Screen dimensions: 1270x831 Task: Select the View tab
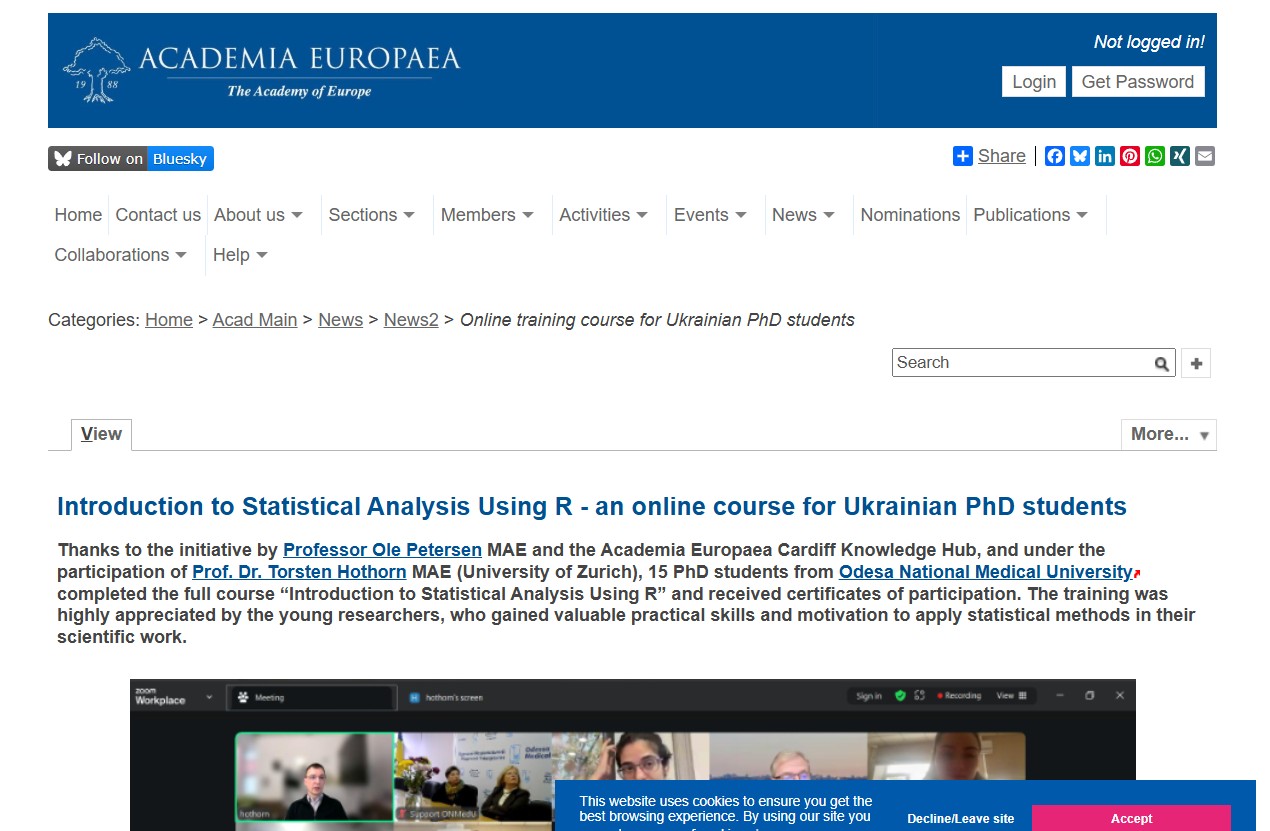101,434
